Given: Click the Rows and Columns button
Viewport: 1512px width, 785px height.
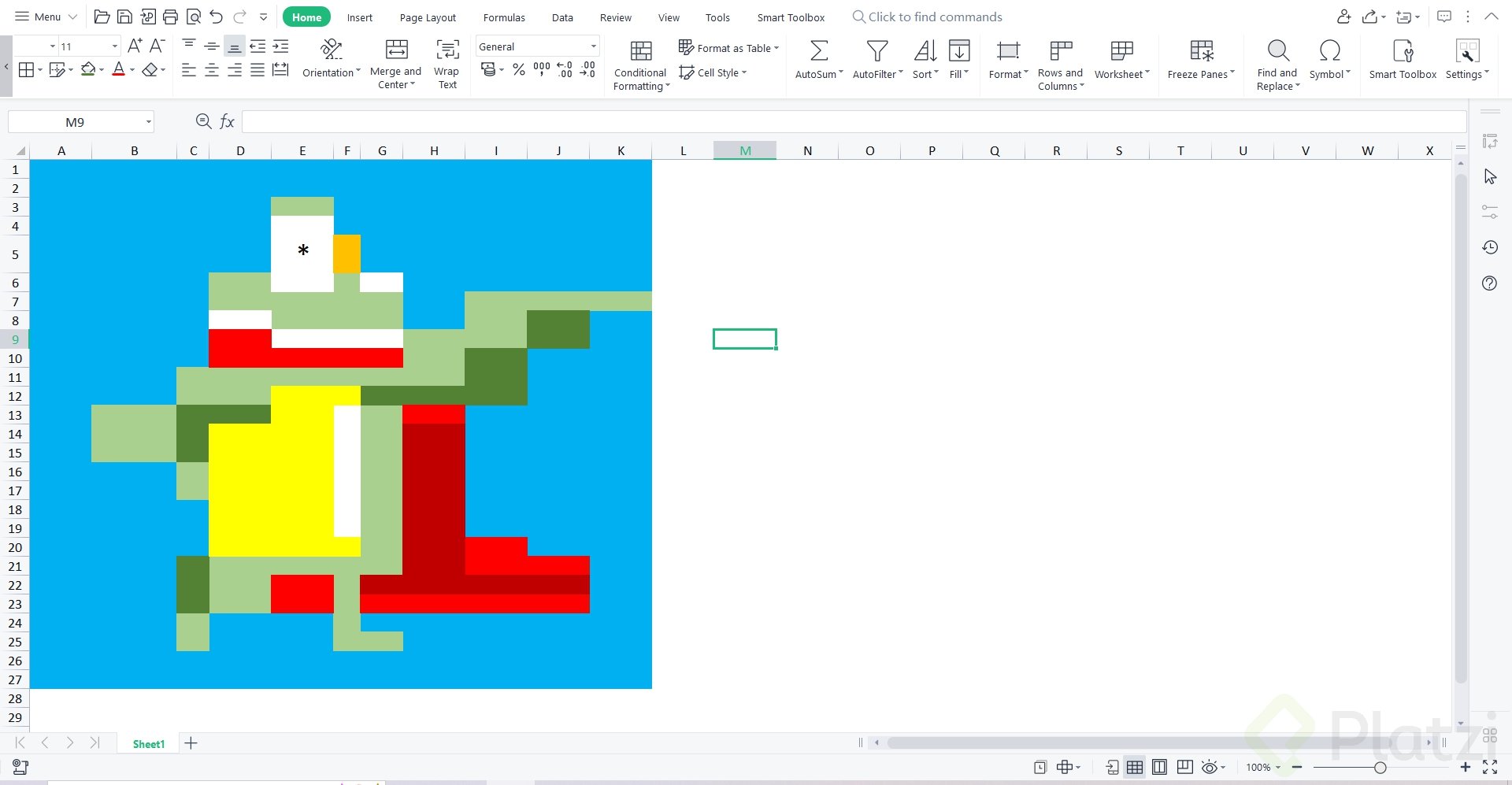Looking at the screenshot, I should pos(1060,65).
